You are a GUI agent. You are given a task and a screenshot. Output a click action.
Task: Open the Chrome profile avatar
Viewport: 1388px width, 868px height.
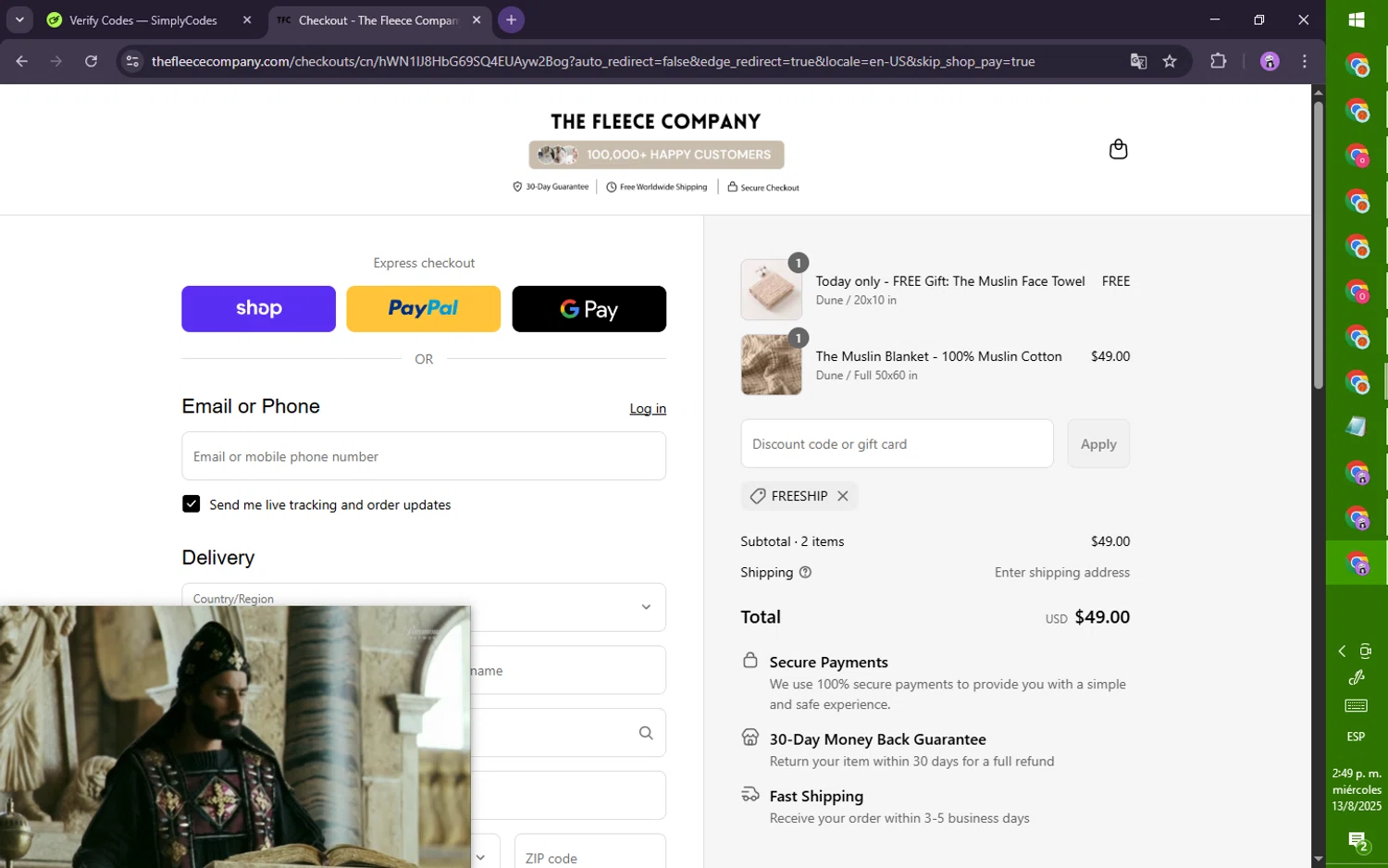[1270, 61]
